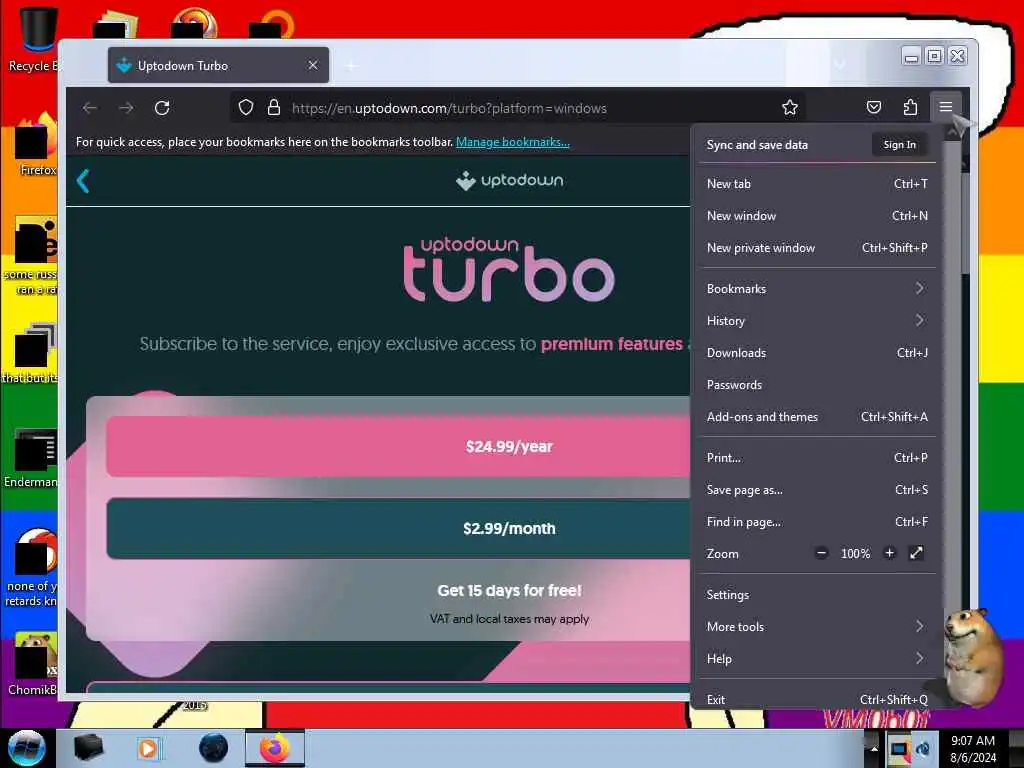Screen dimensions: 1024x768
Task: Open tracking protection shield icon
Action: (246, 108)
